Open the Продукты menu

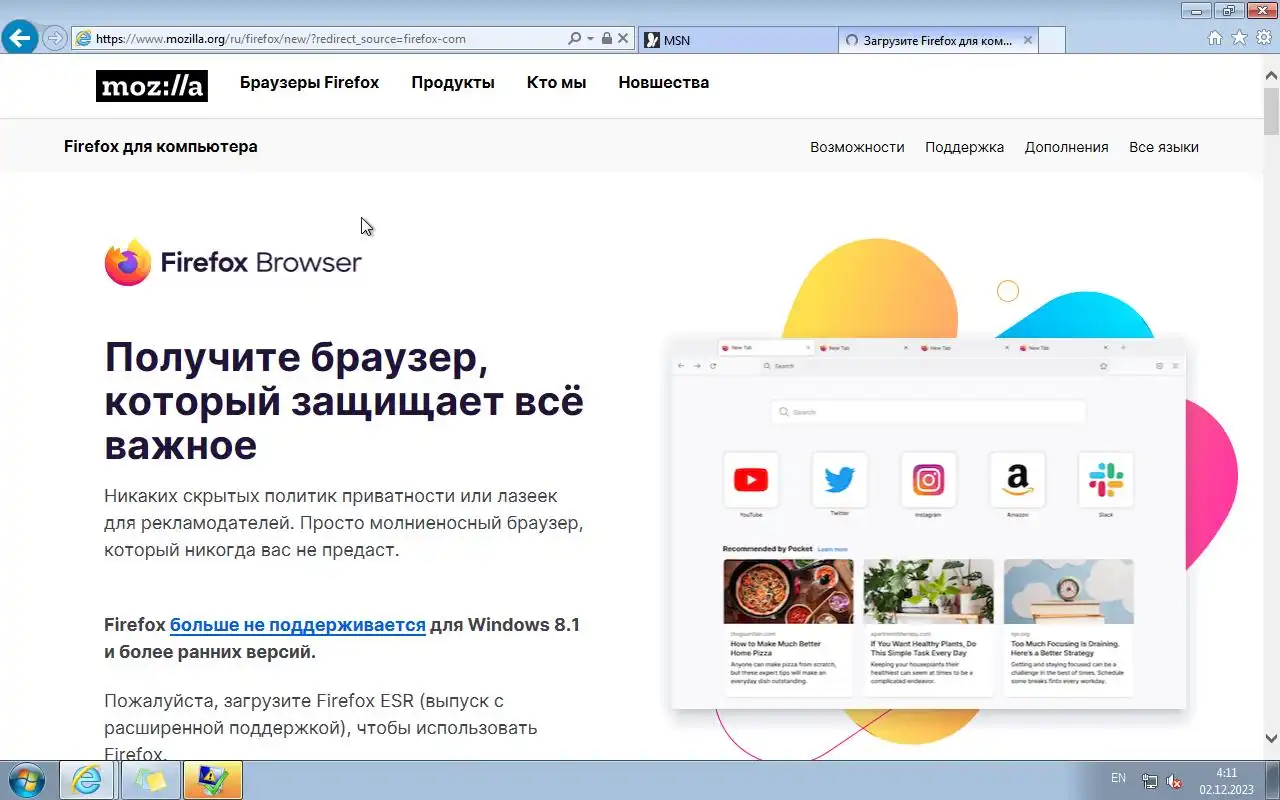pos(453,83)
